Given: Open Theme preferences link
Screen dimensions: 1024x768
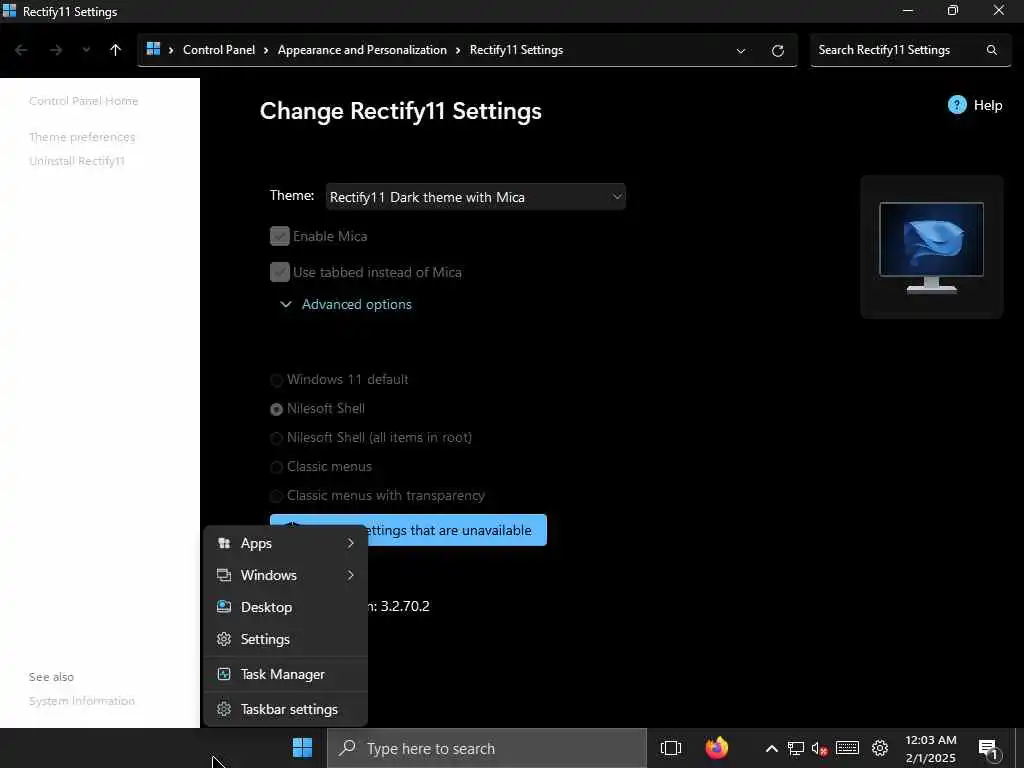Looking at the screenshot, I should (82, 137).
